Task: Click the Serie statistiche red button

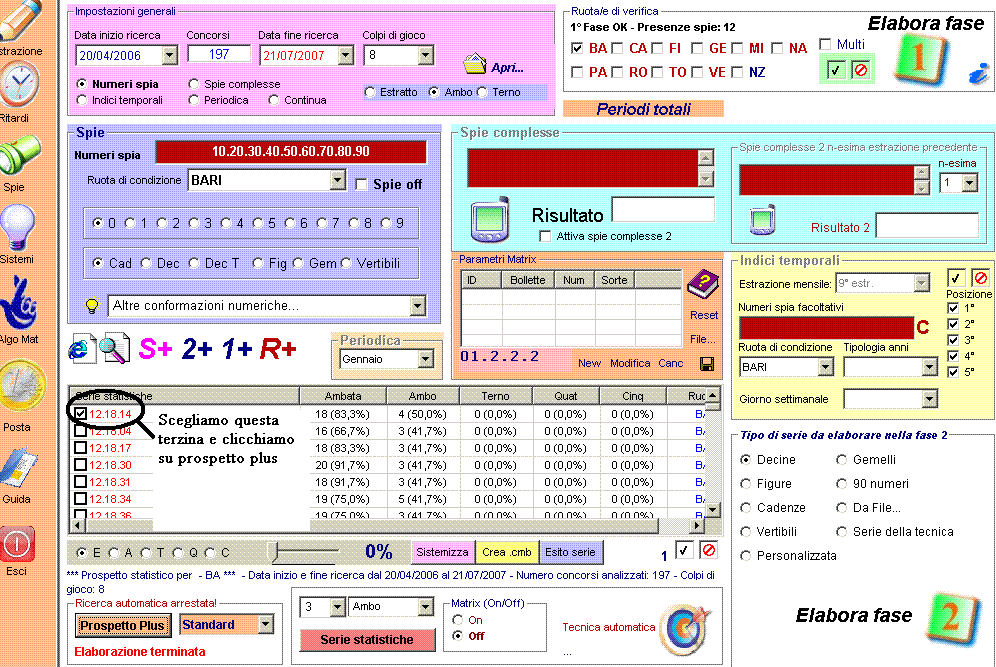Action: 367,640
